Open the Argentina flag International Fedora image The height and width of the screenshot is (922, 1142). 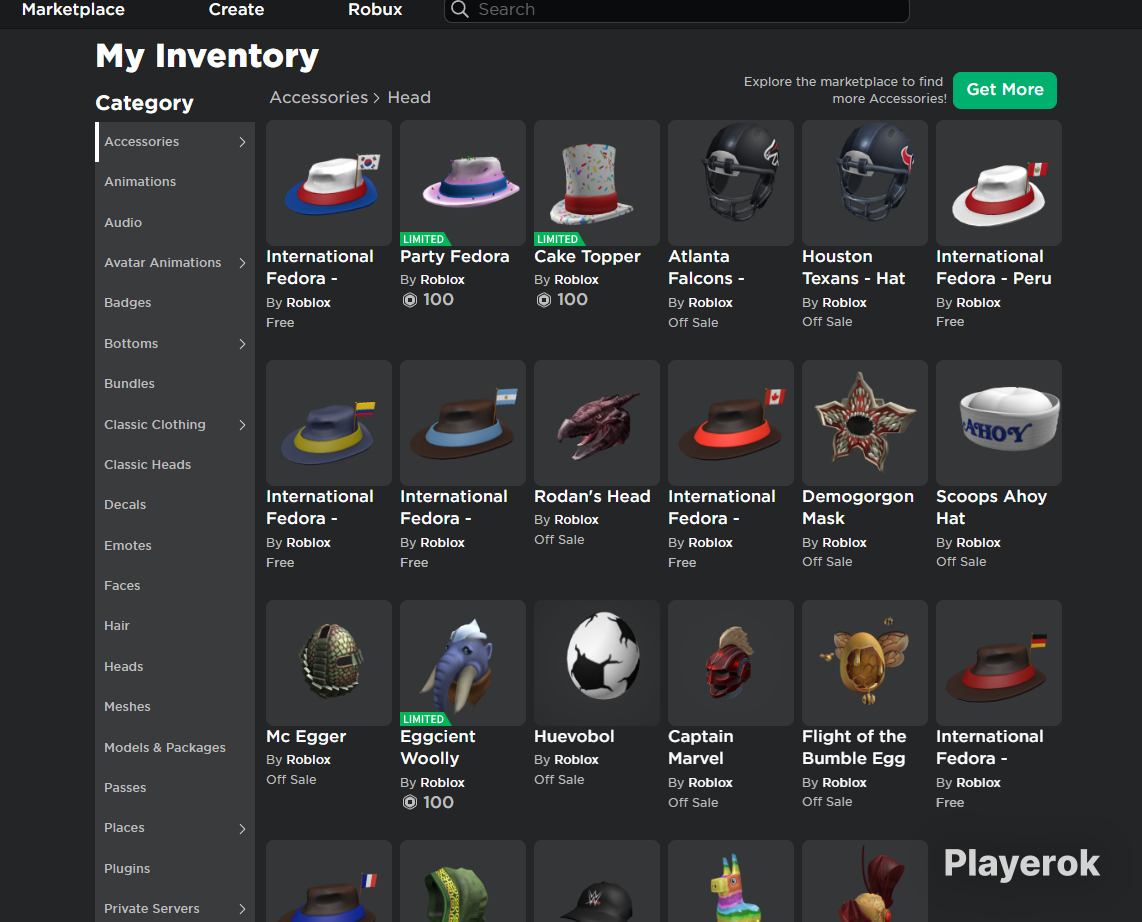tap(463, 423)
